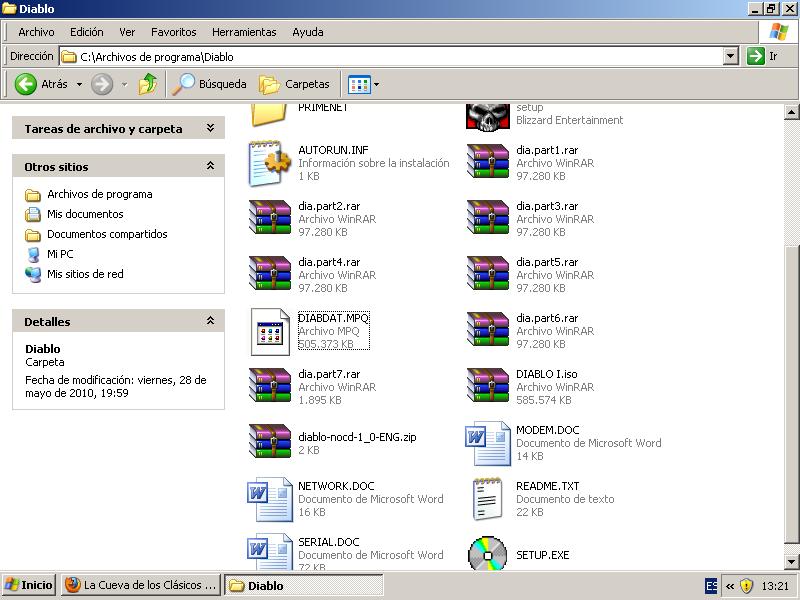Expand Tareas de archivo y carpeta panel
The width and height of the screenshot is (800, 600).
click(x=210, y=128)
